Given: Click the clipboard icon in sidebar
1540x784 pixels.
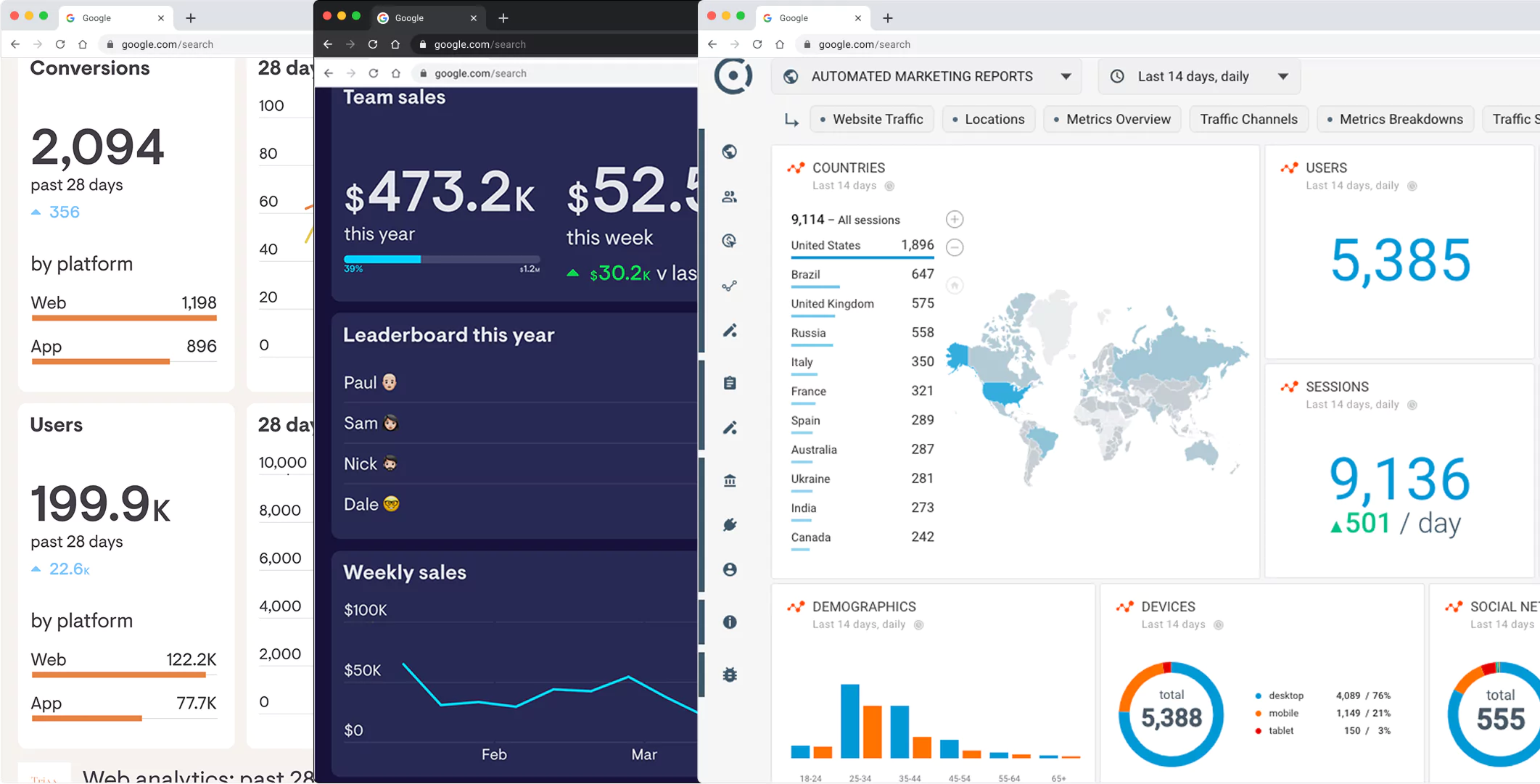Looking at the screenshot, I should (730, 383).
